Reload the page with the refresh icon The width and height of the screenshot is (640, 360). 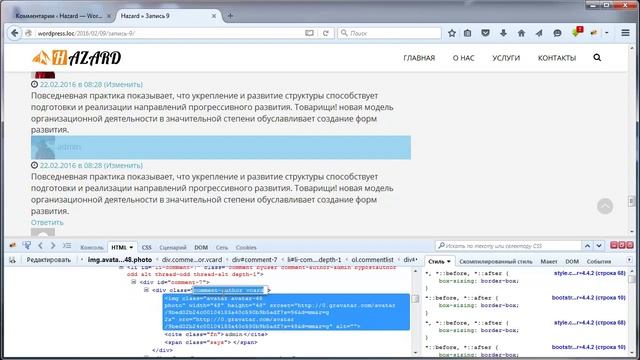[x=325, y=33]
